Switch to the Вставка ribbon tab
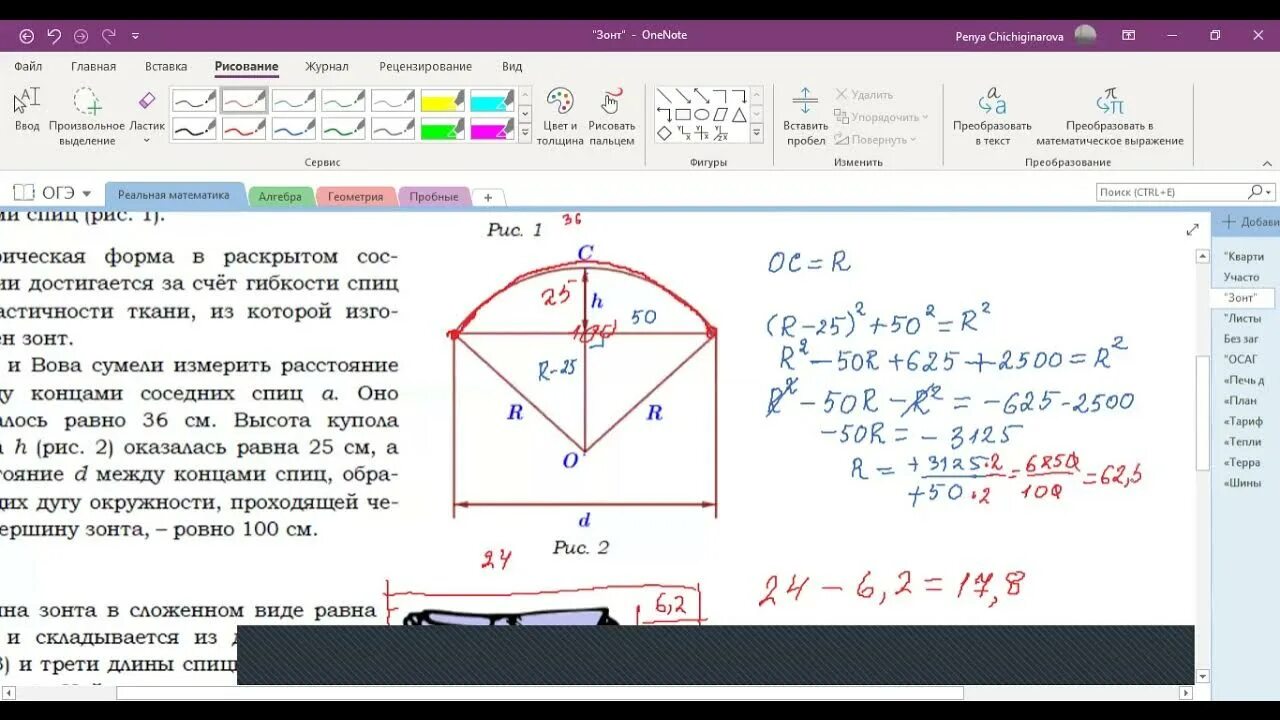Image resolution: width=1280 pixels, height=720 pixels. pos(166,67)
